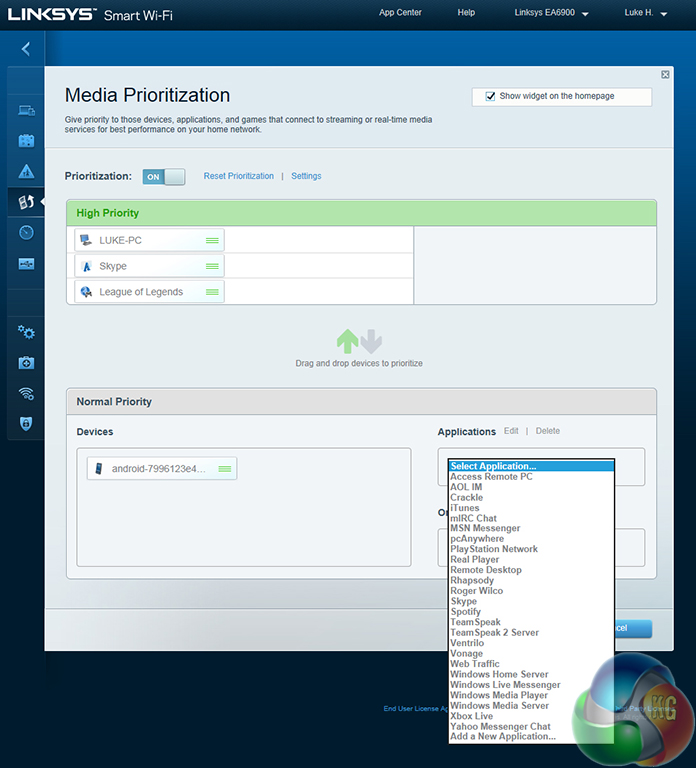This screenshot has height=768, width=696.
Task: Choose Crackle from the application list
Action: click(531, 497)
